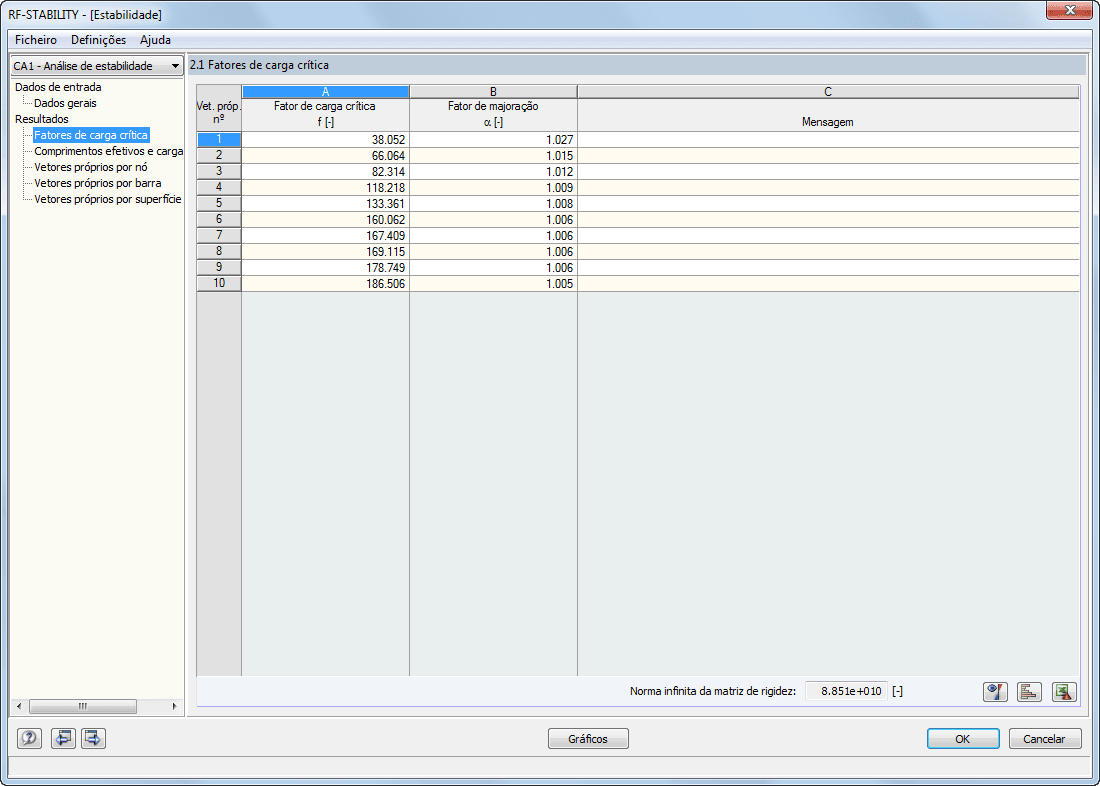The width and height of the screenshot is (1100, 786).
Task: Click the cell with value 1.009
Action: coord(493,187)
